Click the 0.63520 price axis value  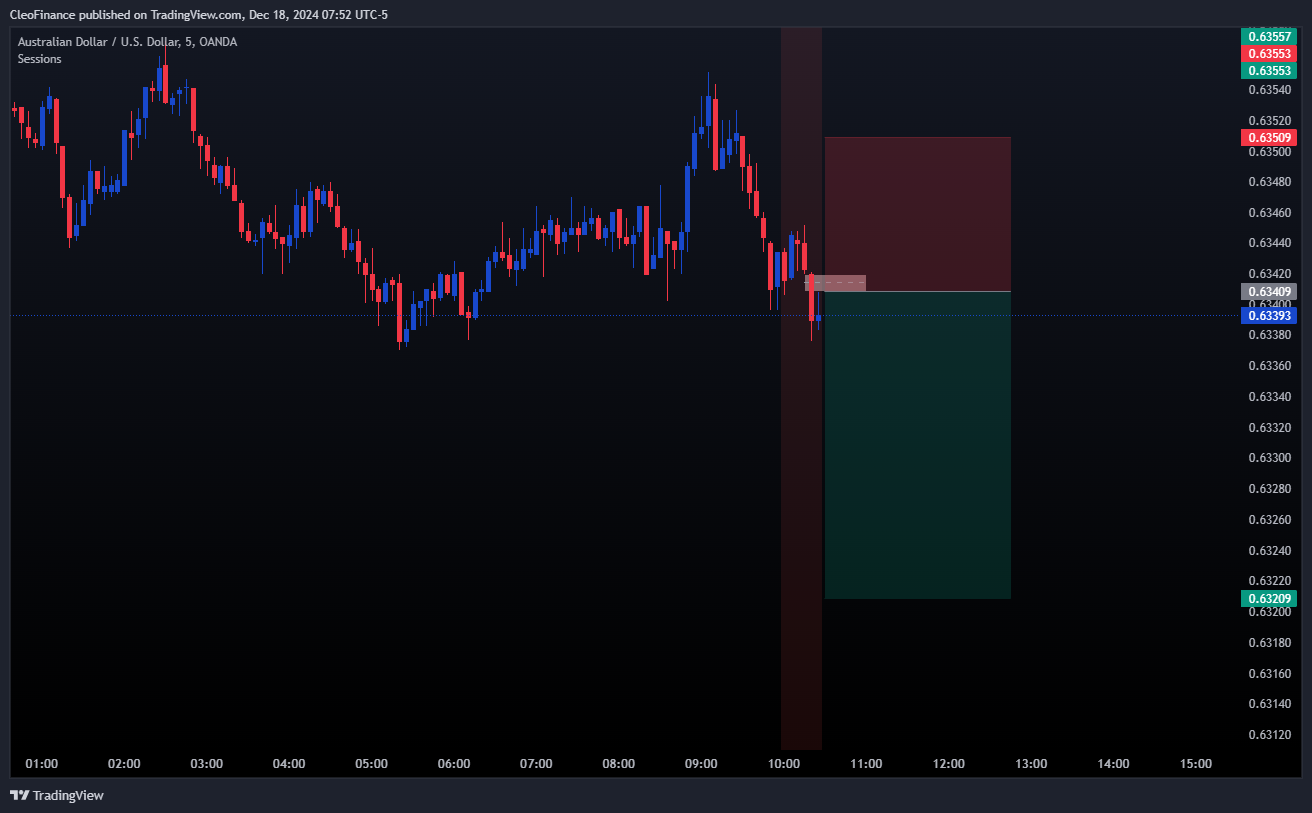(x=1270, y=121)
